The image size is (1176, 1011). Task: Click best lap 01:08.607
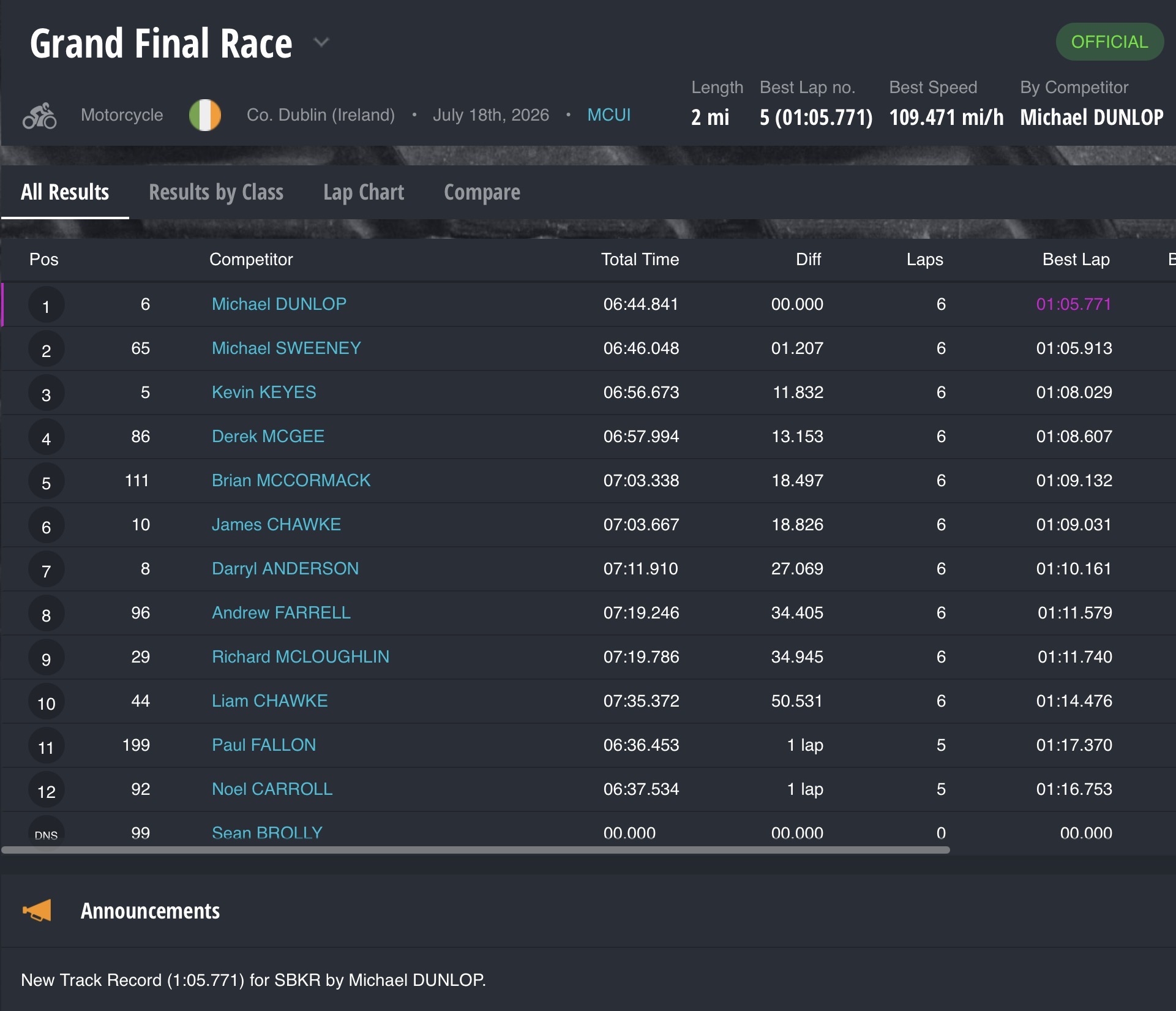[x=1074, y=436]
